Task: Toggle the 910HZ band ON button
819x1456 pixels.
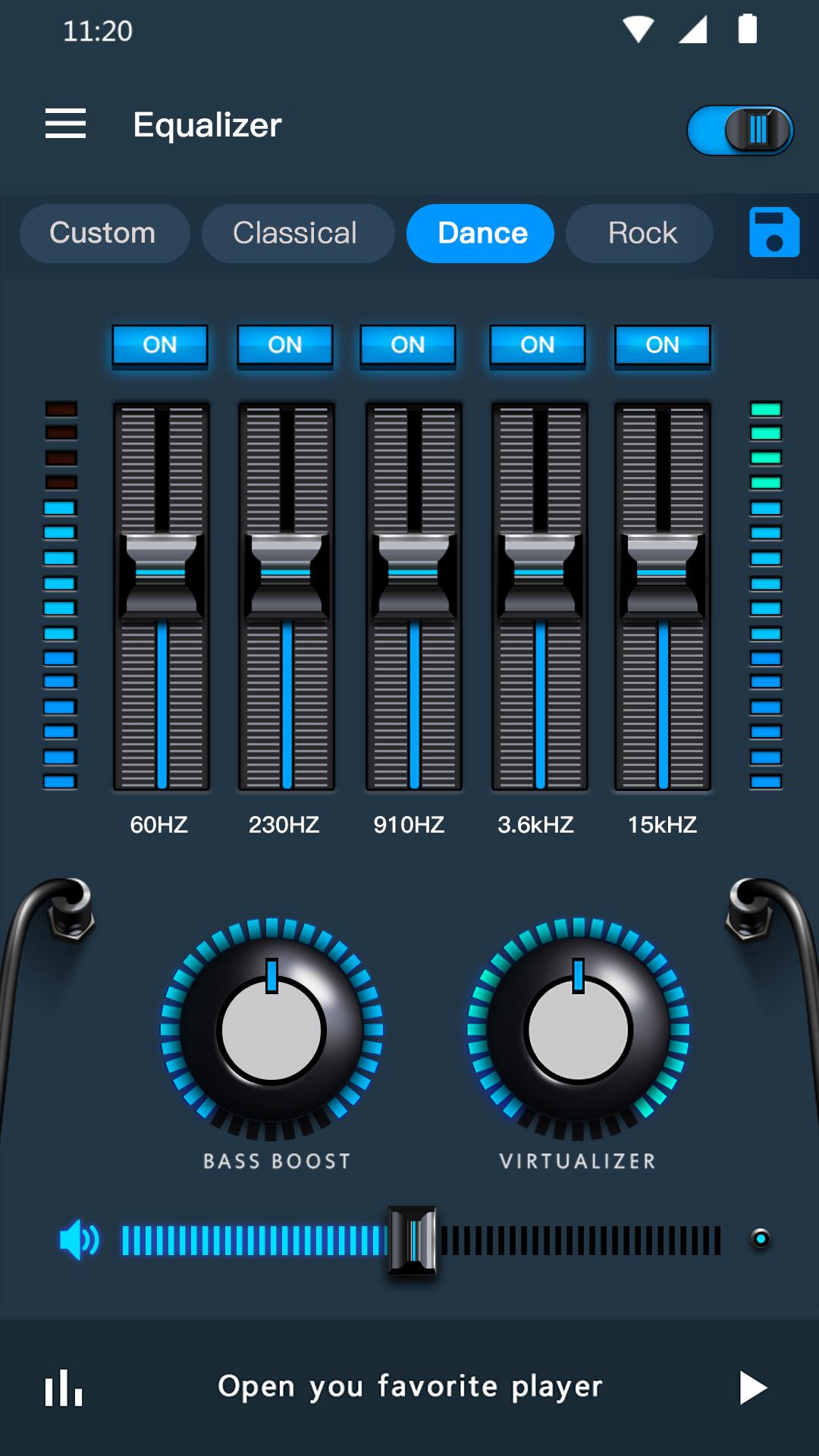Action: 408,345
